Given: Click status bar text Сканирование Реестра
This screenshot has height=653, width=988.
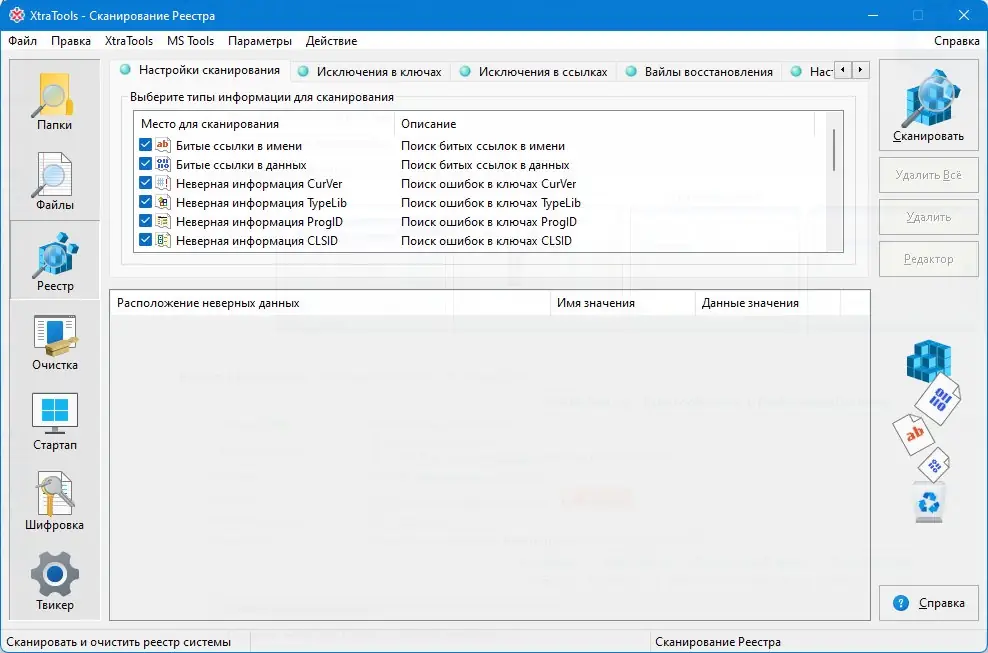Looking at the screenshot, I should pyautogui.click(x=718, y=642).
